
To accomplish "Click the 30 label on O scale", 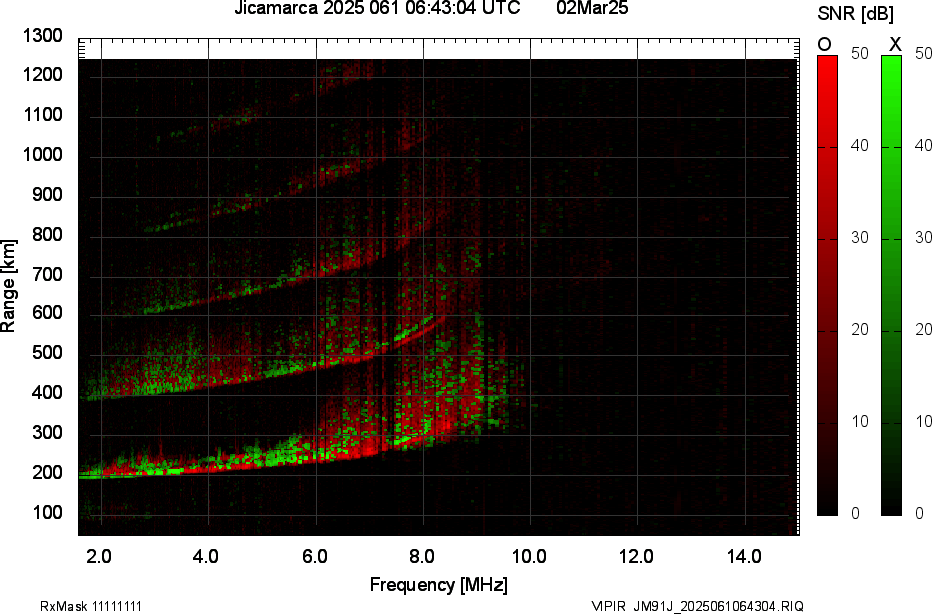I will [x=860, y=238].
